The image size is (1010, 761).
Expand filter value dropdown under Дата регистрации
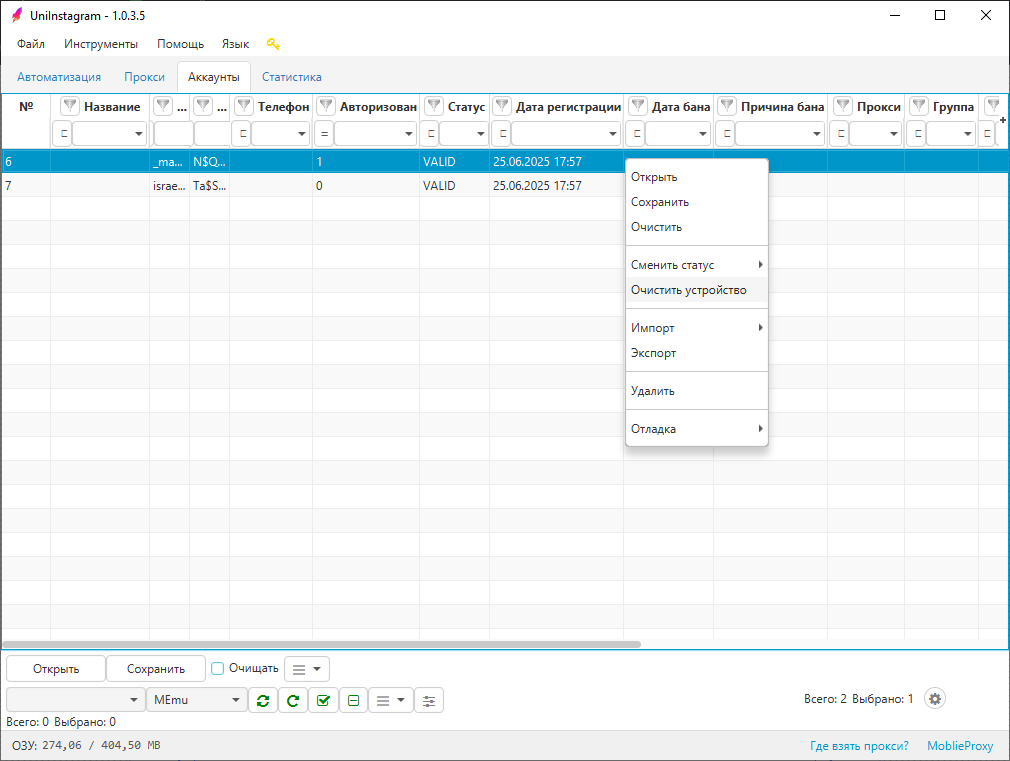tap(613, 134)
